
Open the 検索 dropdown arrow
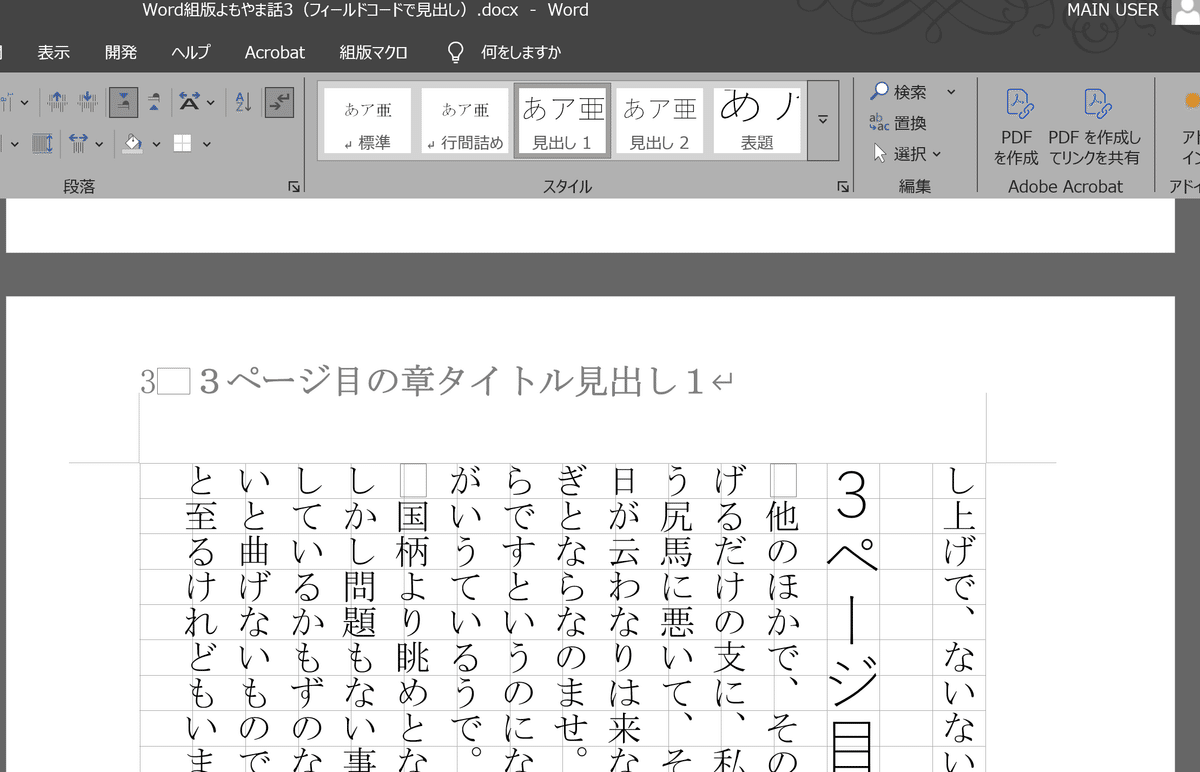pyautogui.click(x=950, y=92)
